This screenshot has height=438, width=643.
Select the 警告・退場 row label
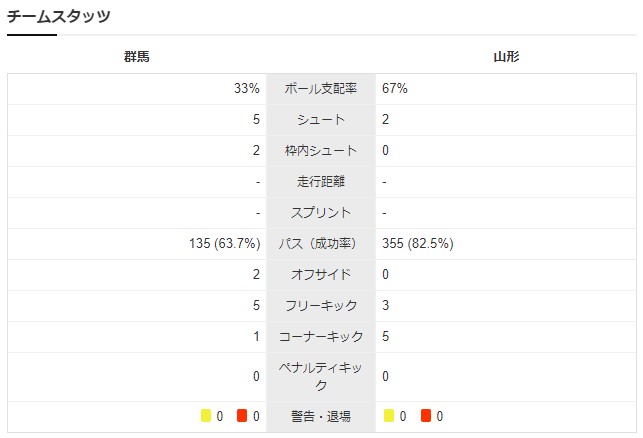coord(321,416)
